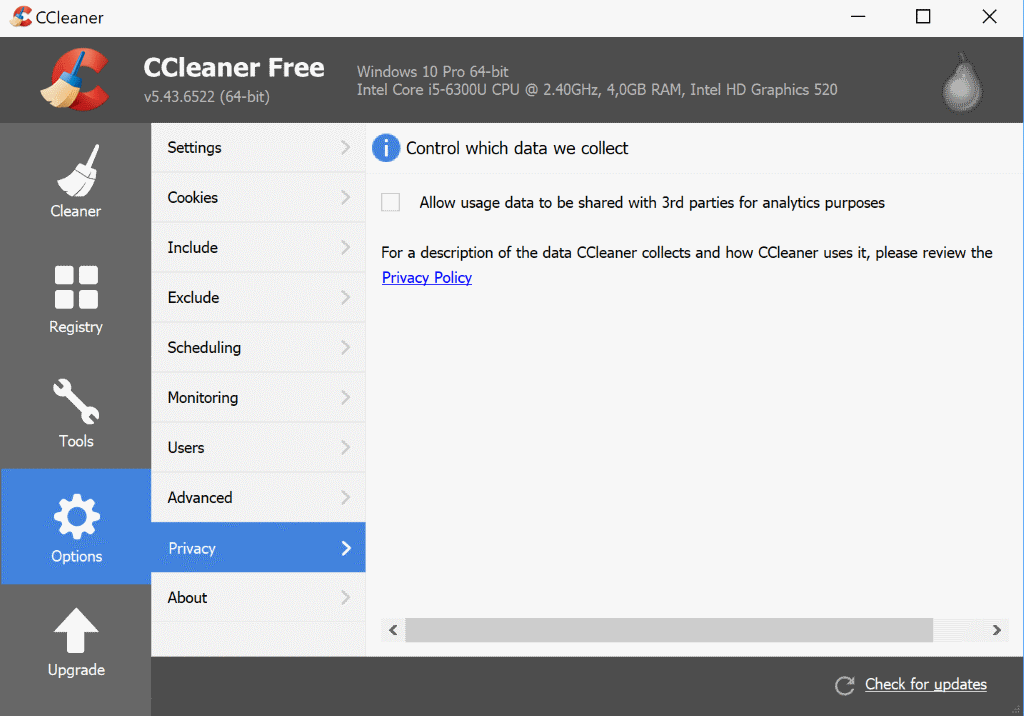Click the horizontal scrollbar thumb

pyautogui.click(x=669, y=630)
